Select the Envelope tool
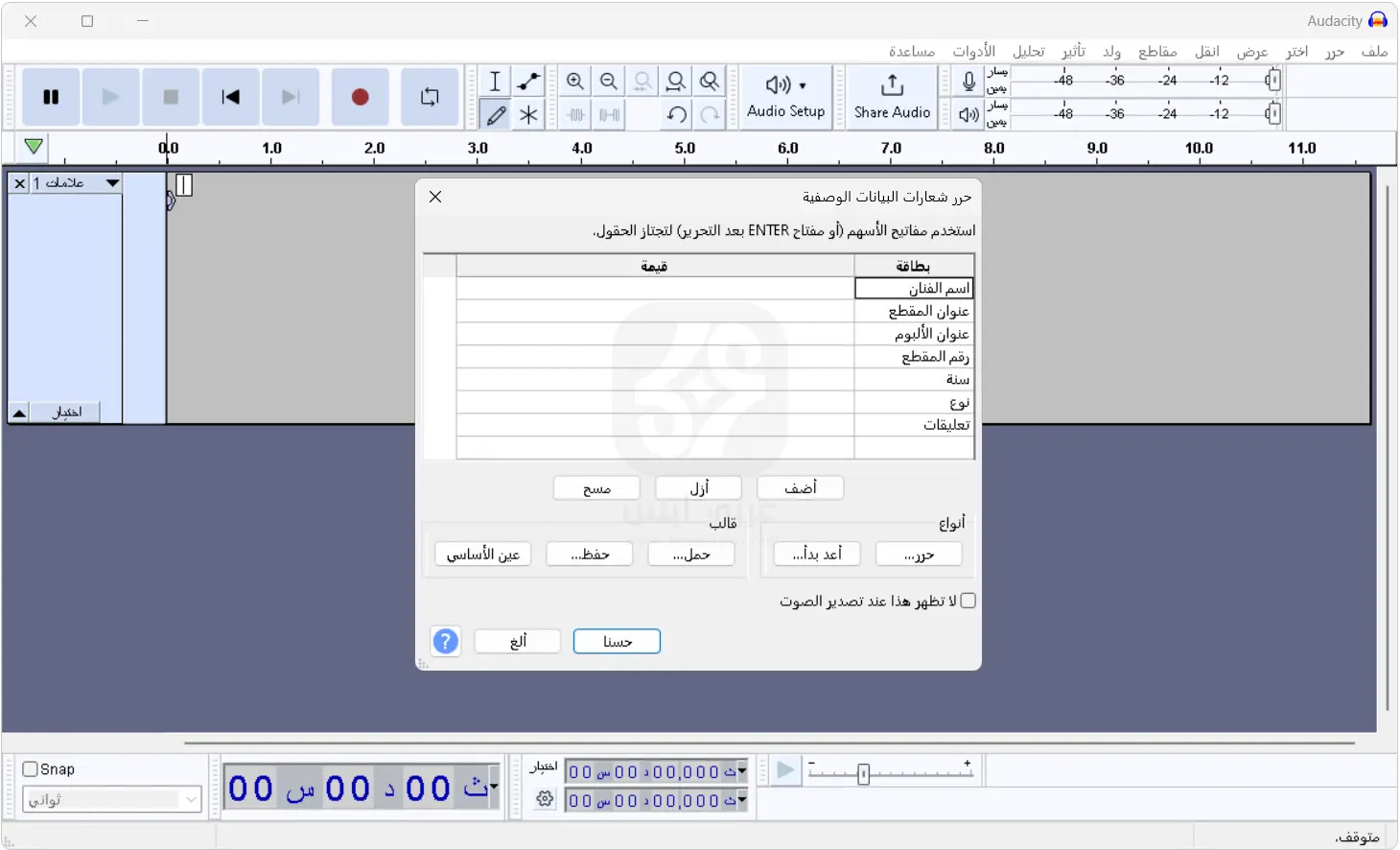The image size is (1400, 850). click(x=528, y=82)
